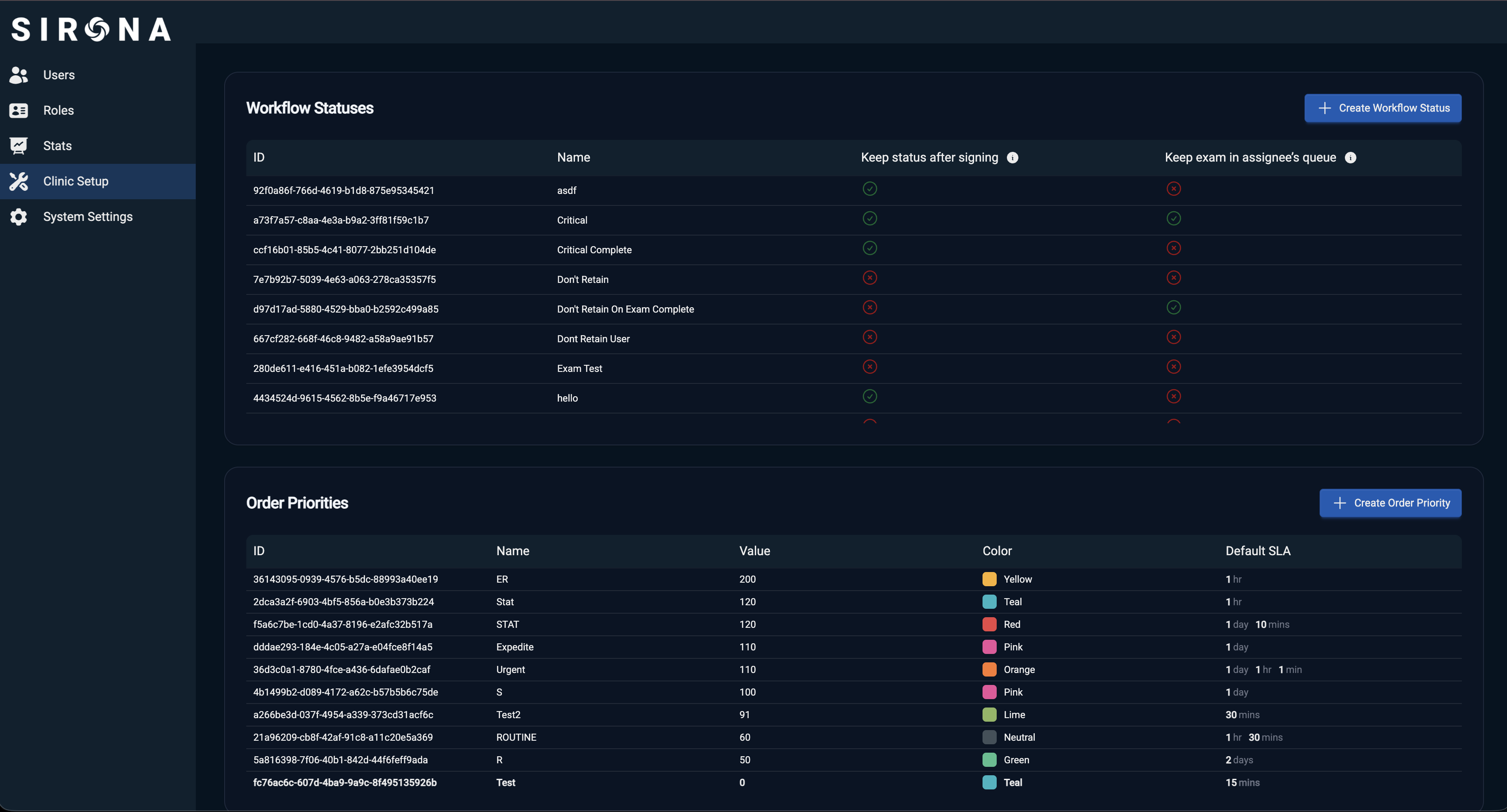
Task: Click the Green swatch for R
Action: tap(990, 760)
